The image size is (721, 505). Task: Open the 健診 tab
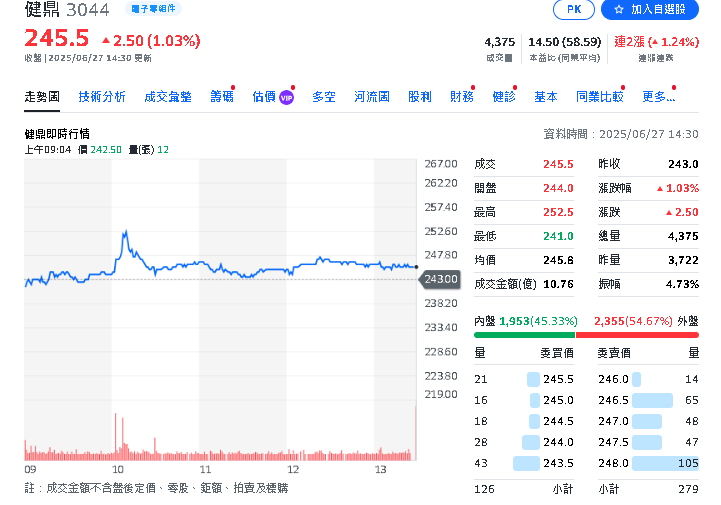[504, 97]
